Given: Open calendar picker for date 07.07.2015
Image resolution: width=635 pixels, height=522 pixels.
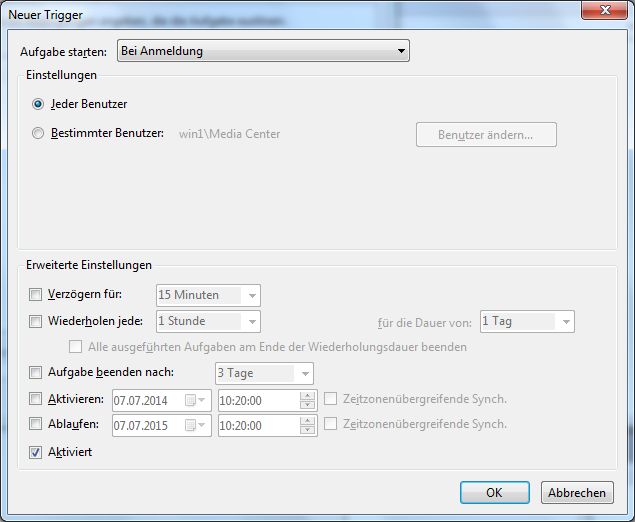Looking at the screenshot, I should [x=195, y=425].
